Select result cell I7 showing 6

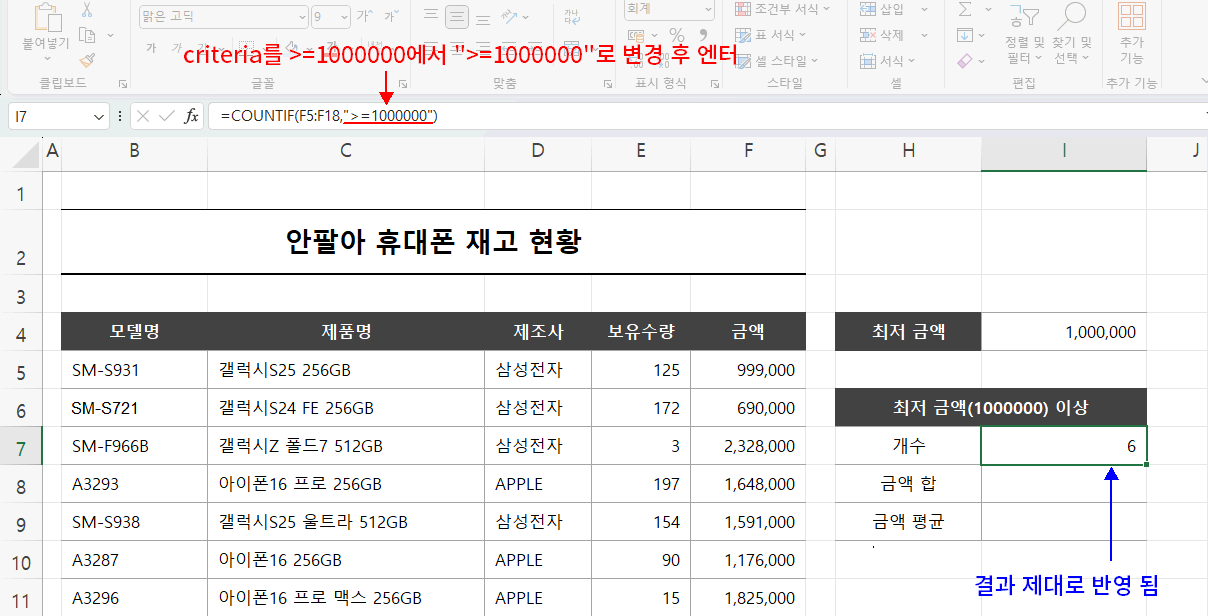tap(1064, 446)
